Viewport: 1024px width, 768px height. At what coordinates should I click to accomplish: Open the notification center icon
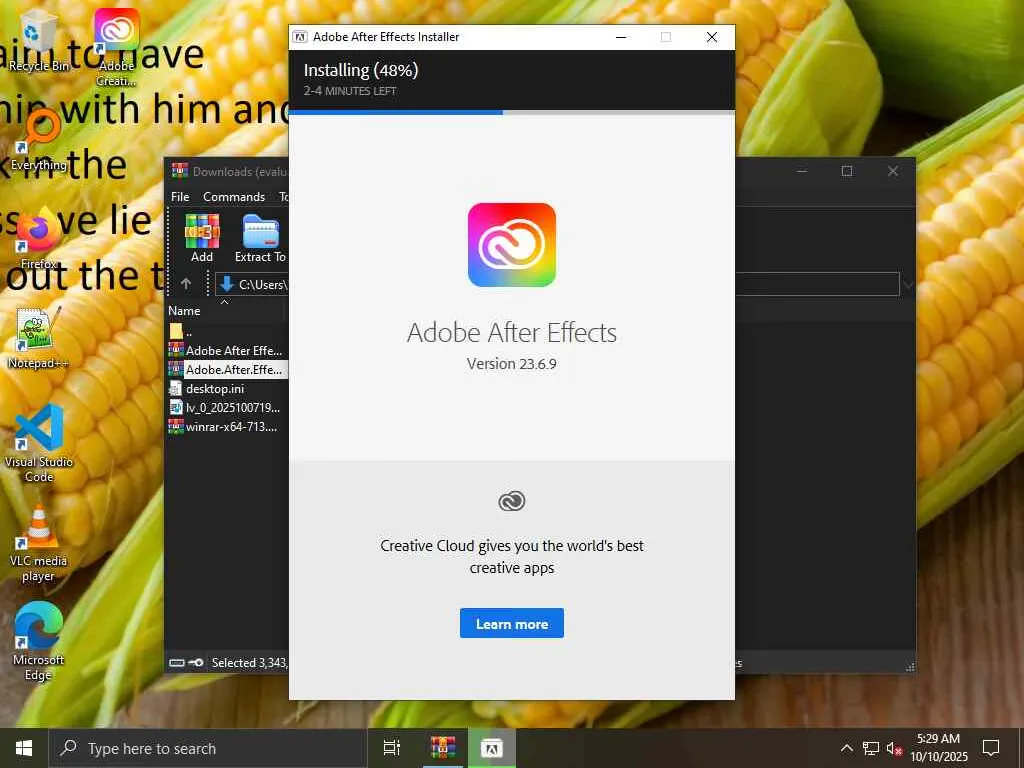pos(991,748)
